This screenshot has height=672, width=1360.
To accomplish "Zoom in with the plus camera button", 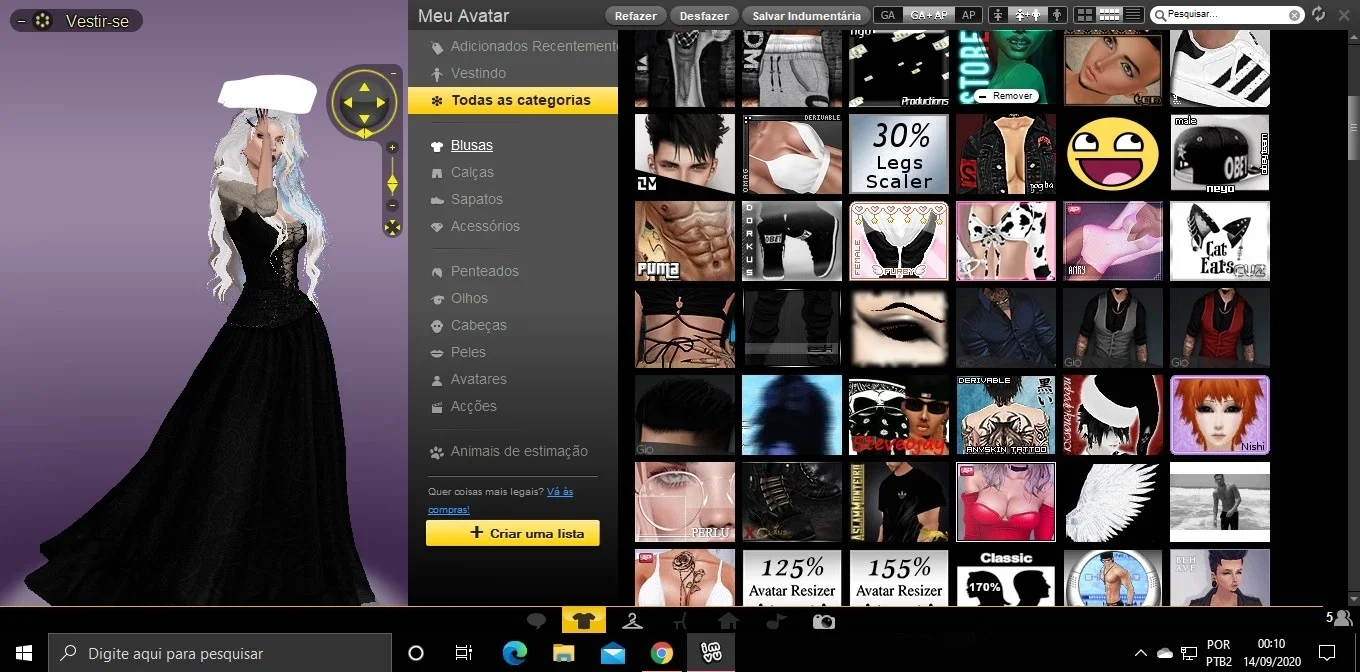I will pos(392,148).
